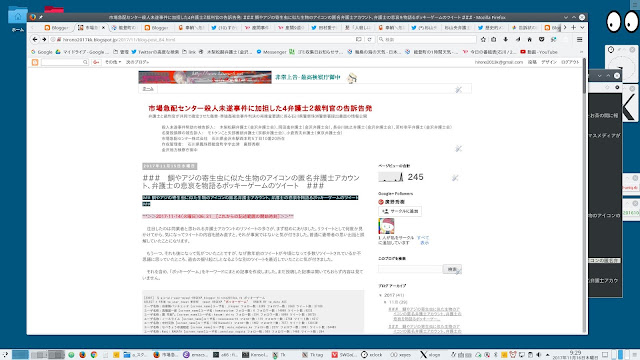Click the デザイン link in navbar
Viewport: 640px width, 360px height.
[x=549, y=62]
